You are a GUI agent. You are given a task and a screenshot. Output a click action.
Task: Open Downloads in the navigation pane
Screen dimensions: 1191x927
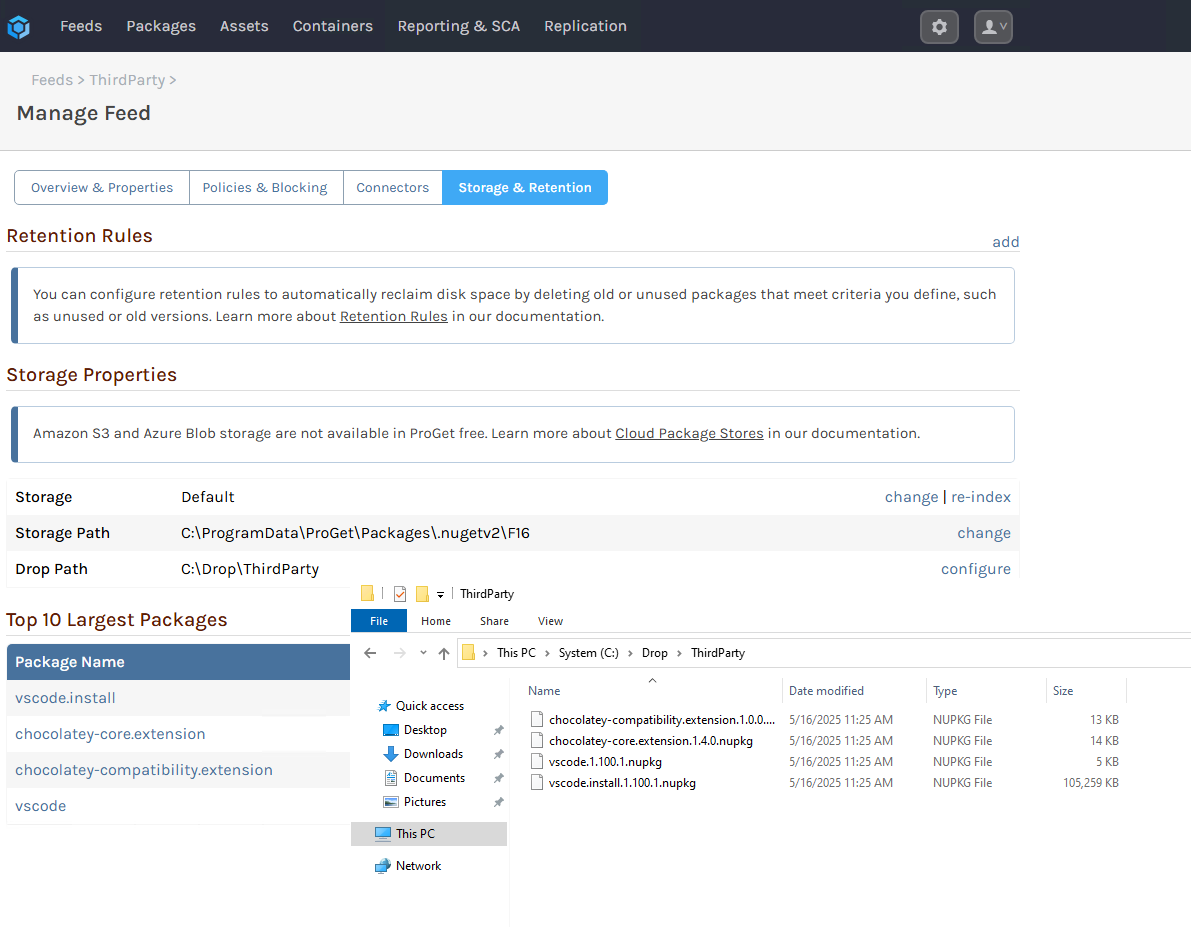click(423, 754)
